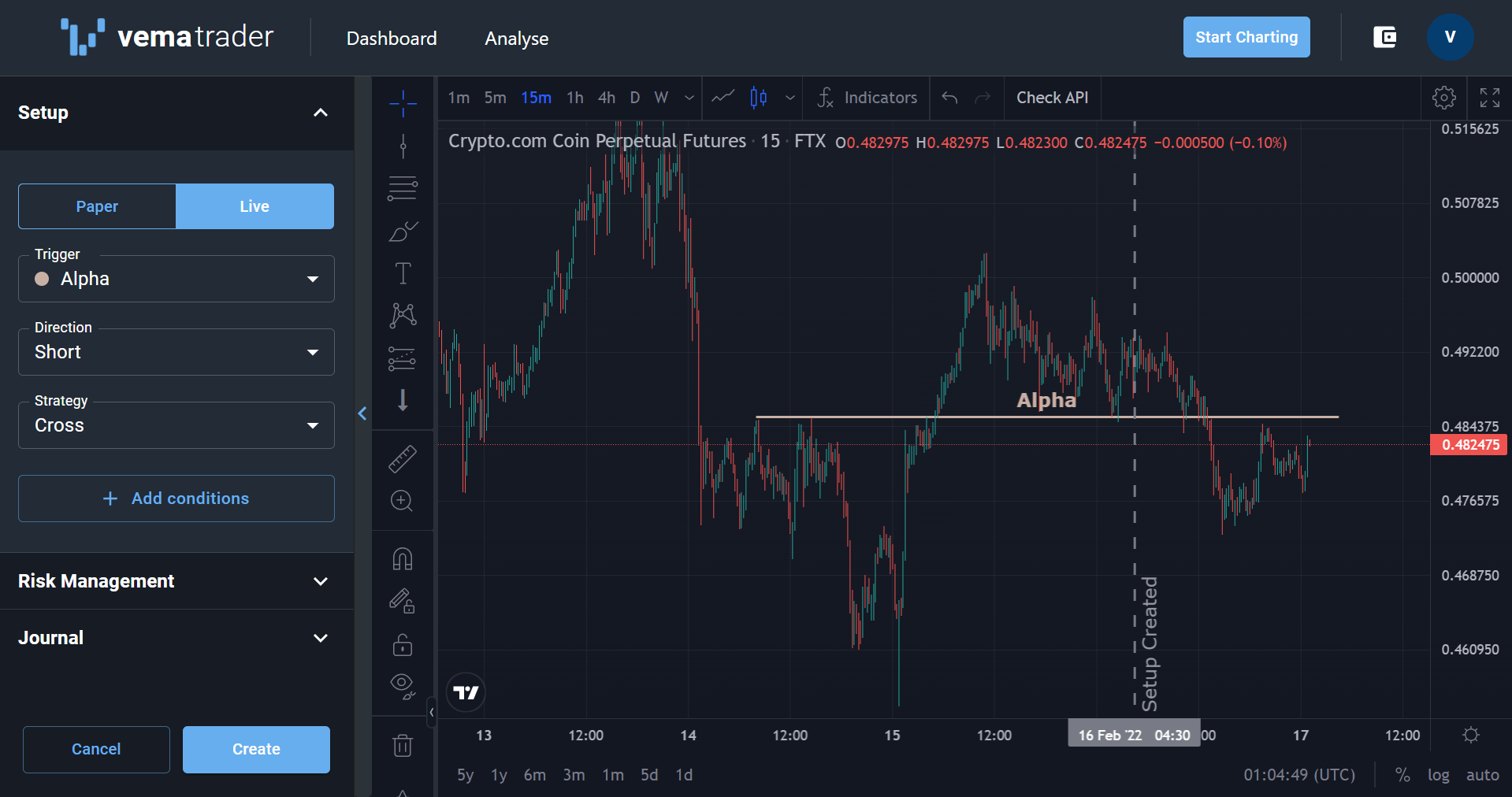Go to the Analyse page
This screenshot has height=797, width=1512.
[517, 39]
